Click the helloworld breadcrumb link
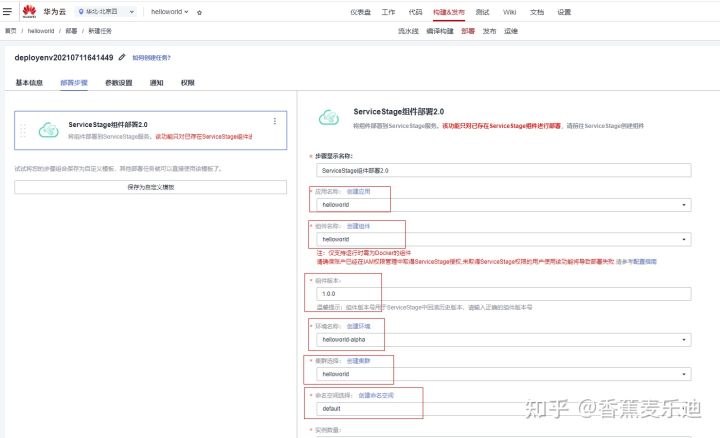 (41, 31)
